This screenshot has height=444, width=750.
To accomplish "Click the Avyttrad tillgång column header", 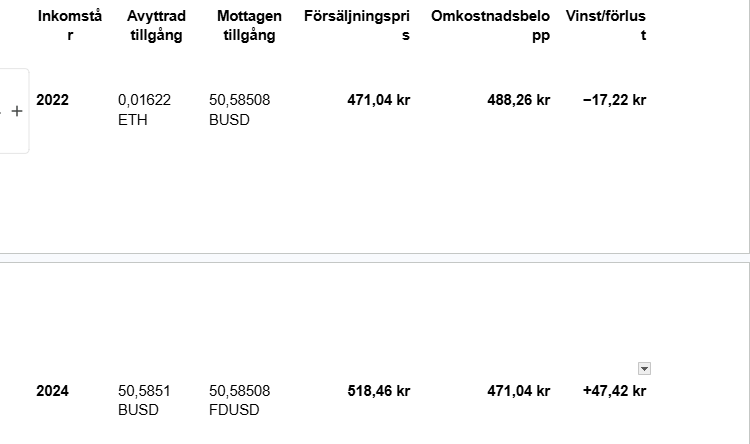I will click(x=156, y=25).
